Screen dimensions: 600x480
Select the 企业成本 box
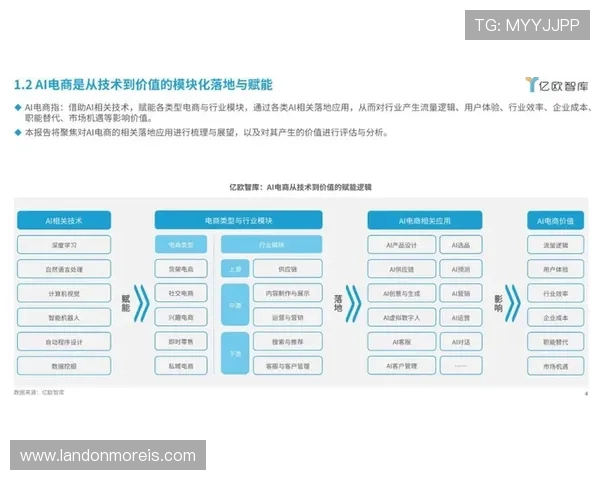(556, 318)
